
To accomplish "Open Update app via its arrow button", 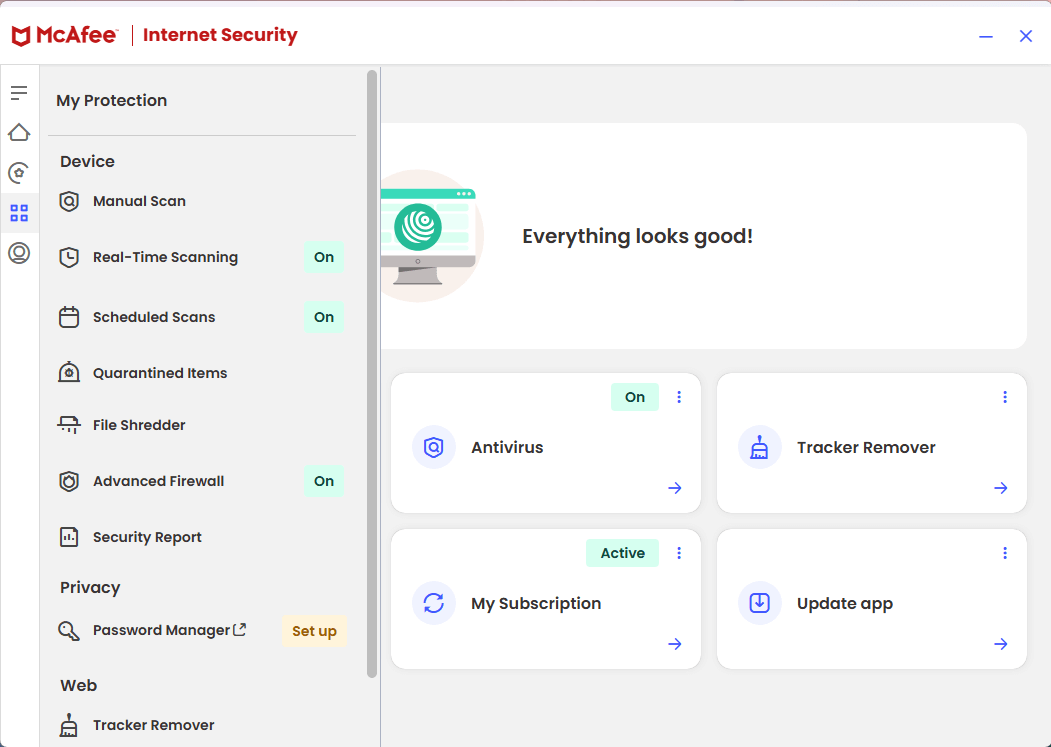I will point(1000,644).
